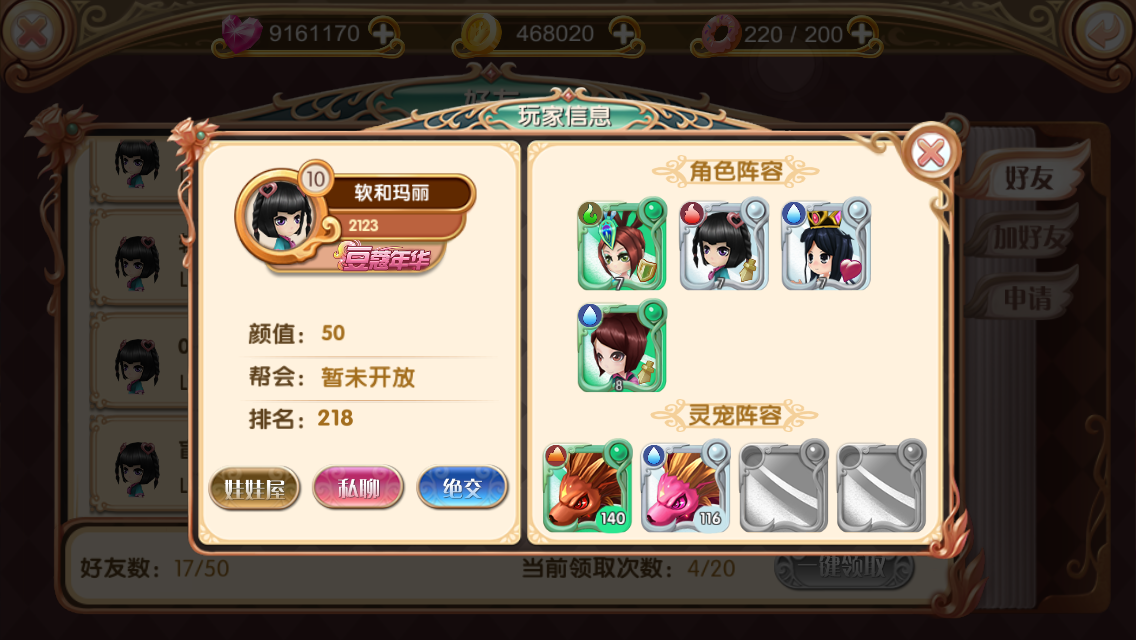Click the 一键领取 claim all button

coord(844,567)
